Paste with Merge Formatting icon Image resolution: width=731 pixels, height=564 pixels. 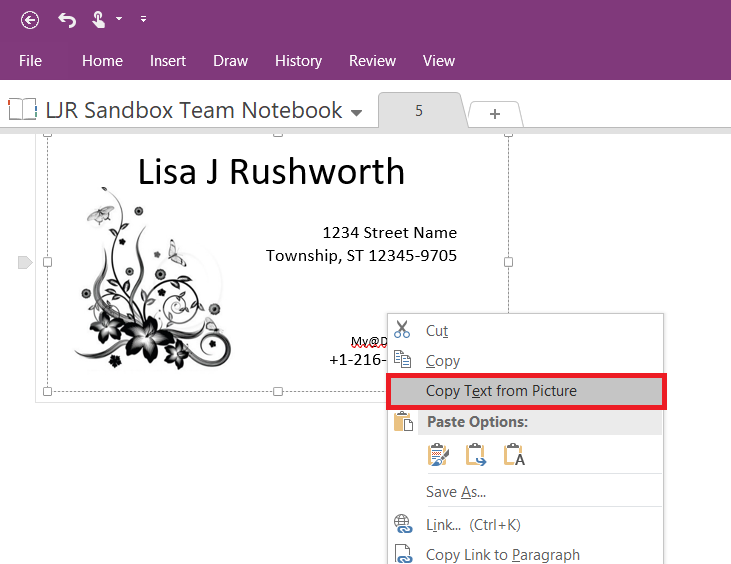click(x=476, y=454)
